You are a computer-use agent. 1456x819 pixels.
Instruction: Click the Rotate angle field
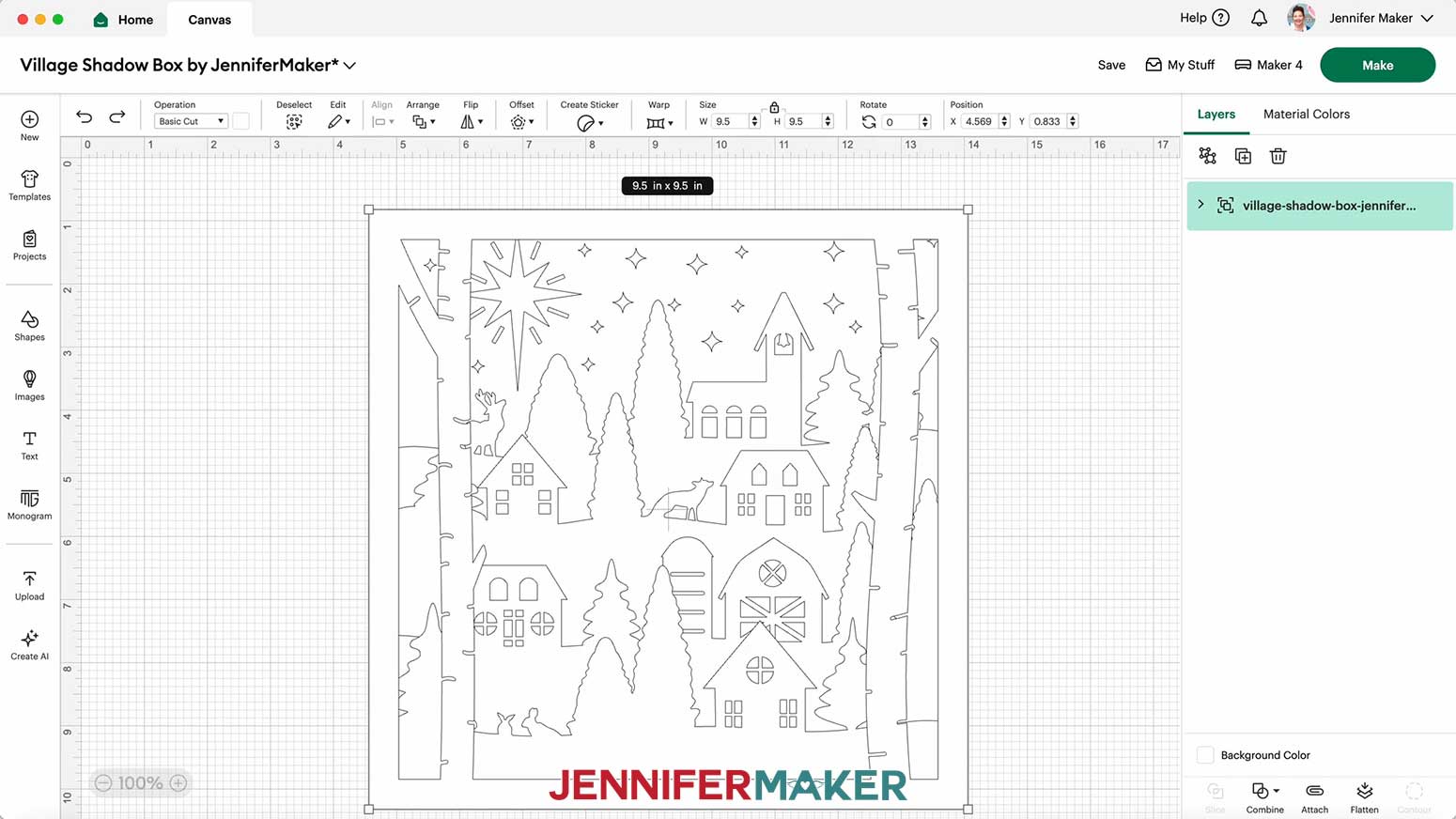coord(901,121)
